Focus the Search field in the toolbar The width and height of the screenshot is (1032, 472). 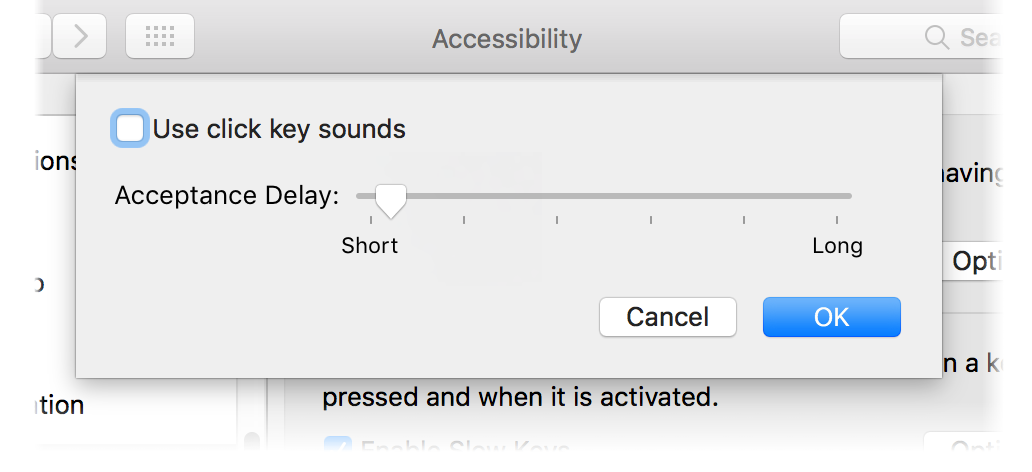pyautogui.click(x=921, y=37)
